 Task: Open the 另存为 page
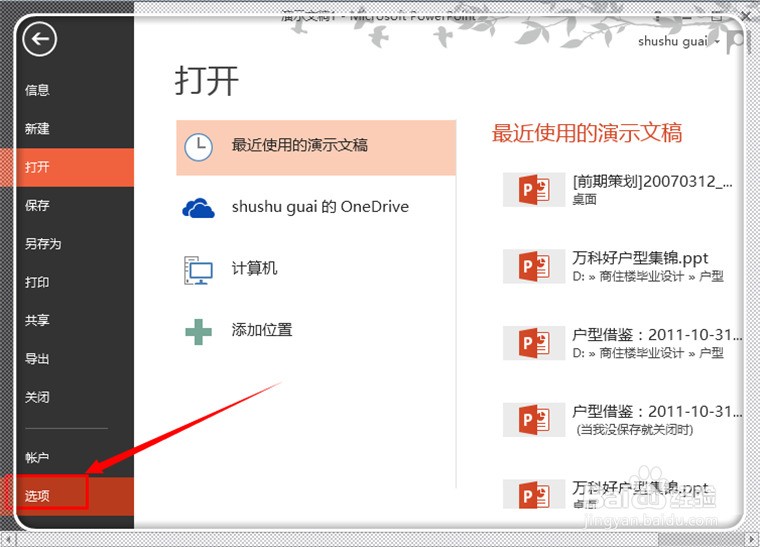point(43,244)
